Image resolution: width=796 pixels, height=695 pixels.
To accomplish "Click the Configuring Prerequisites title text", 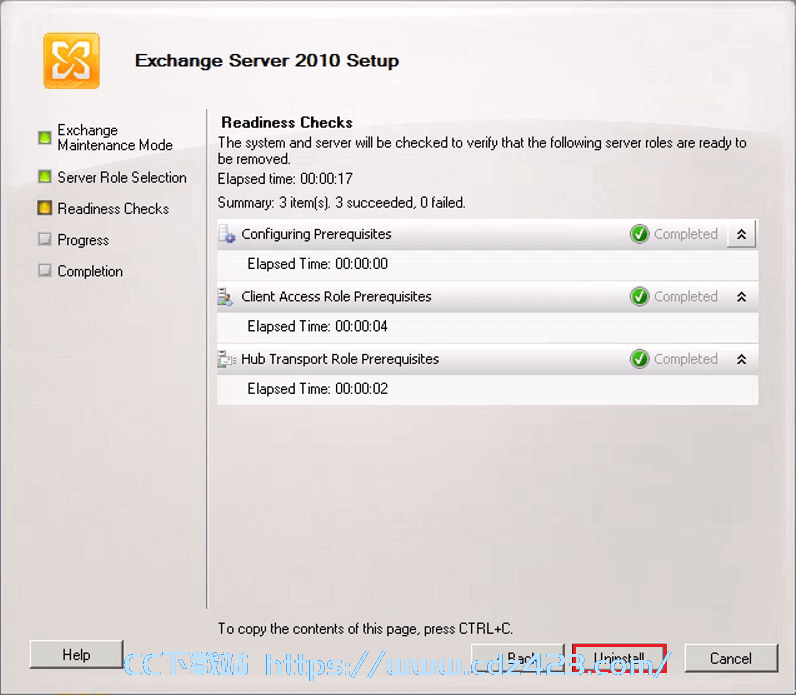I will point(316,234).
